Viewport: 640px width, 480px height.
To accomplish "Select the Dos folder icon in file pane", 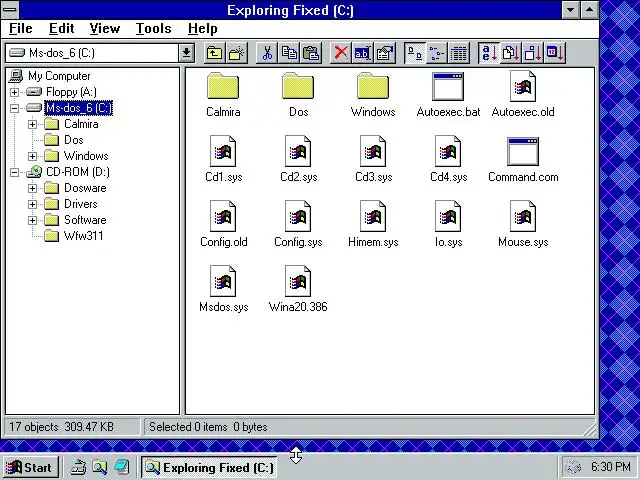I will 298,86.
